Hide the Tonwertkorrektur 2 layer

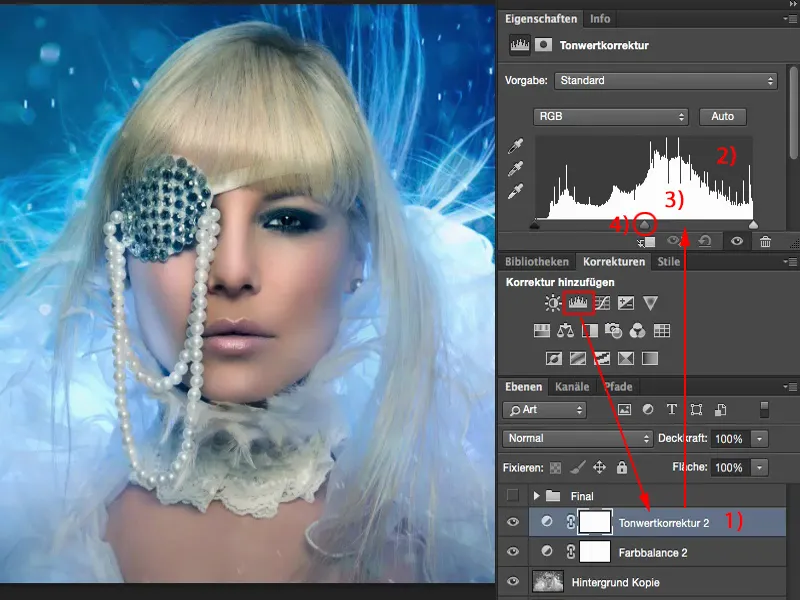pyautogui.click(x=513, y=522)
